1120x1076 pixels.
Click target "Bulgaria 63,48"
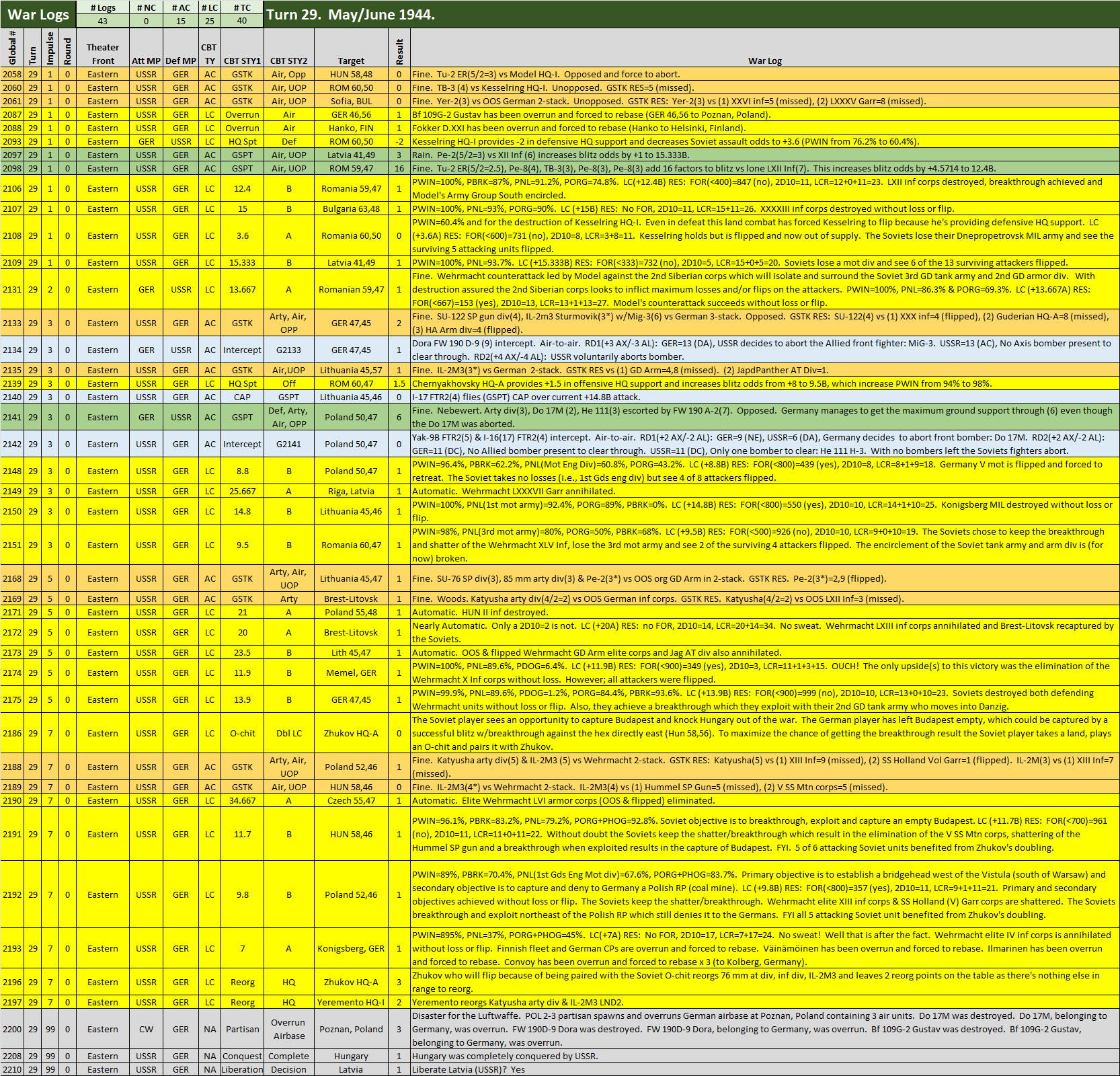(x=351, y=208)
